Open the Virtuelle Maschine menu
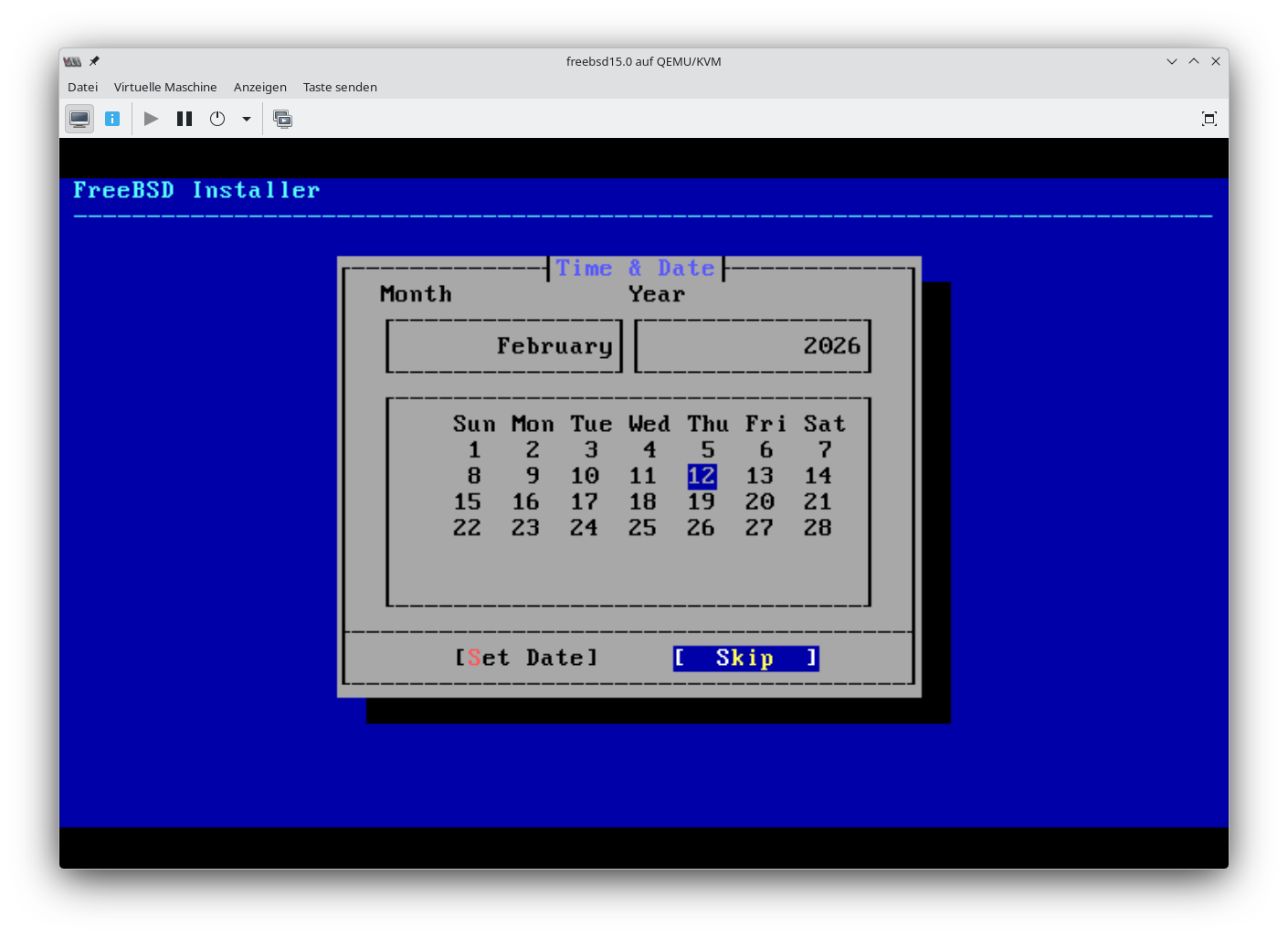The image size is (1288, 939). [x=165, y=87]
